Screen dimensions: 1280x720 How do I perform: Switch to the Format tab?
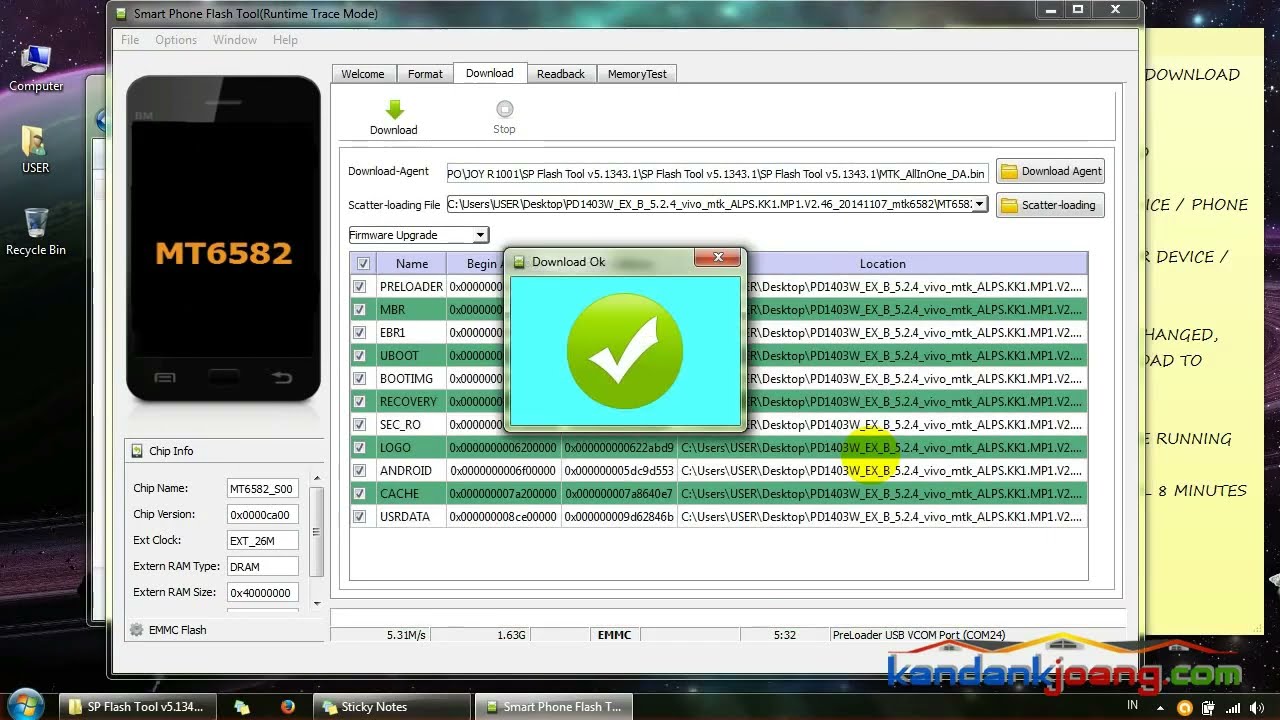click(425, 74)
